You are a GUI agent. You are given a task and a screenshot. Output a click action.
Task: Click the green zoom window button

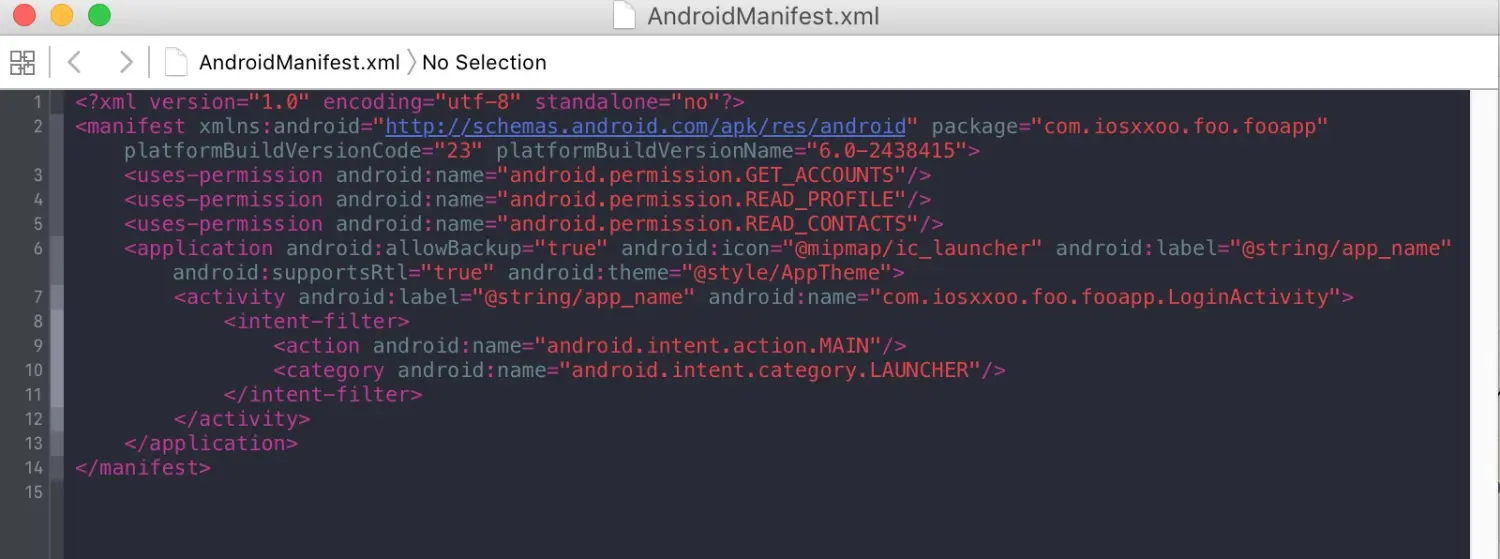coord(99,15)
